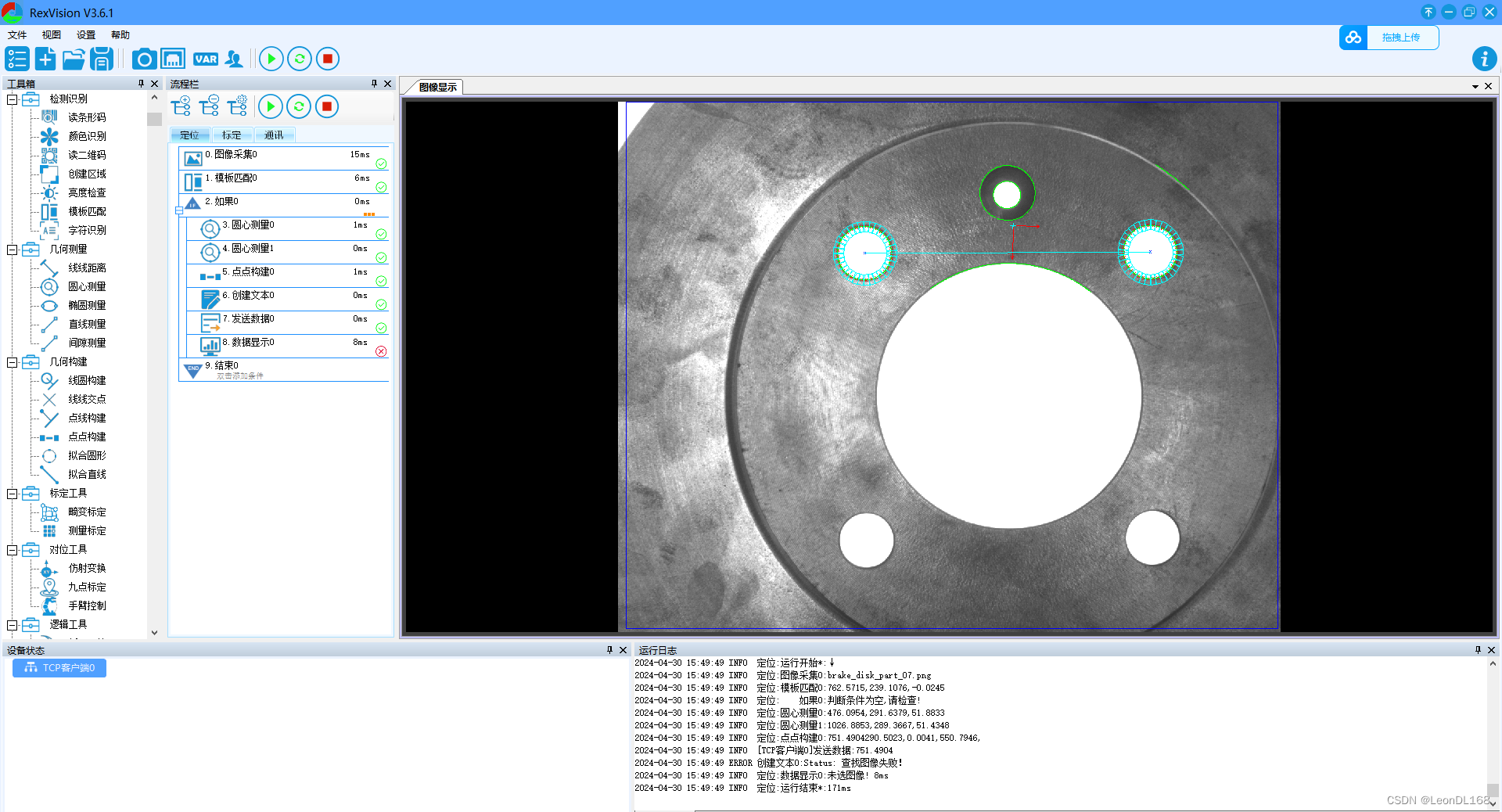Open the 图像显示 panel dropdown arrow
This screenshot has height=812, width=1502.
[1474, 86]
